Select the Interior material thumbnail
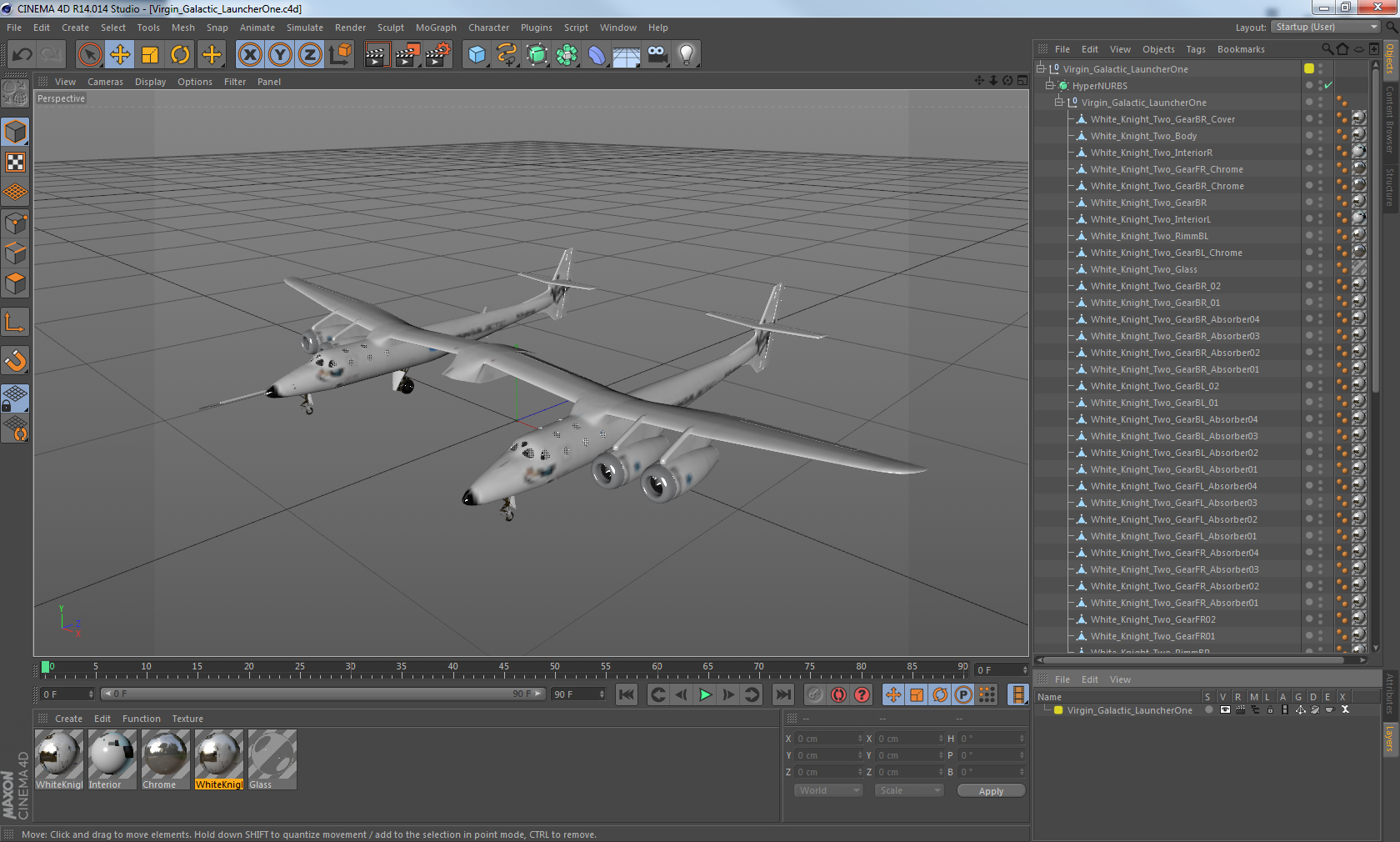The width and height of the screenshot is (1400, 842). (112, 759)
